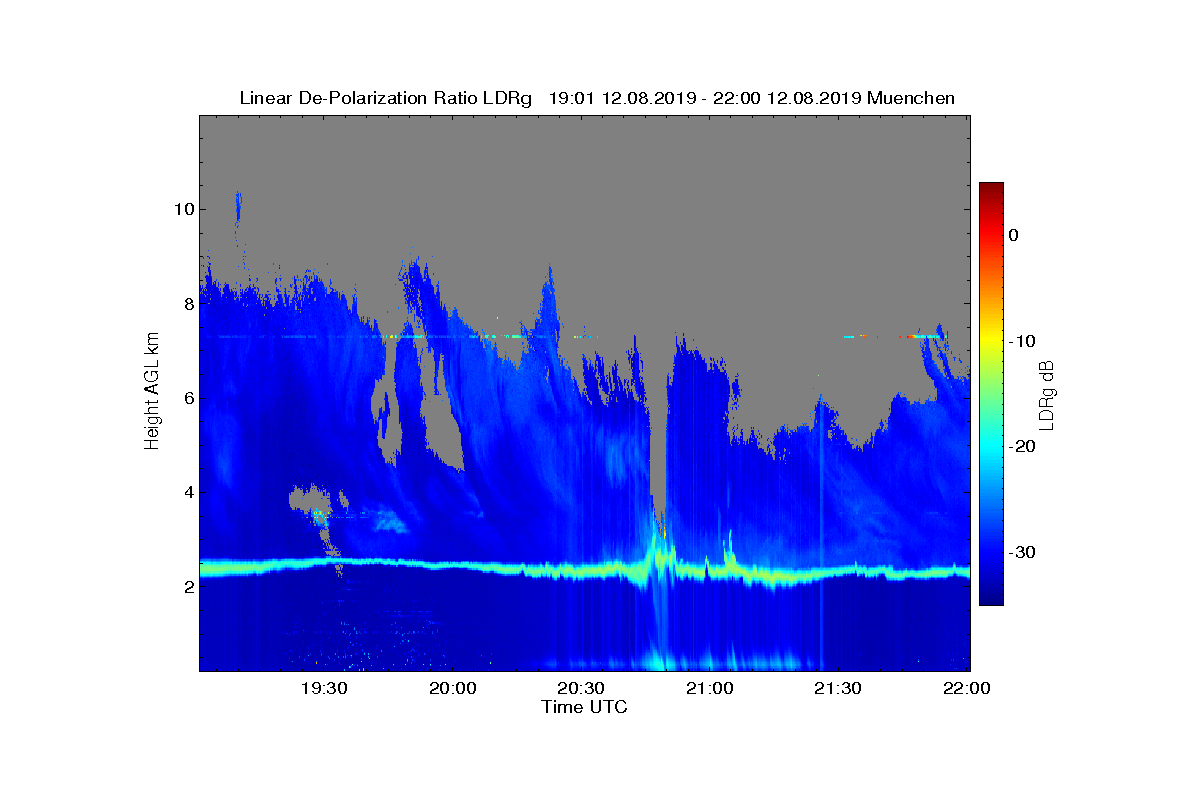Image resolution: width=1200 pixels, height=800 pixels.
Task: Click the 20:00 time tick label
Action: [453, 688]
